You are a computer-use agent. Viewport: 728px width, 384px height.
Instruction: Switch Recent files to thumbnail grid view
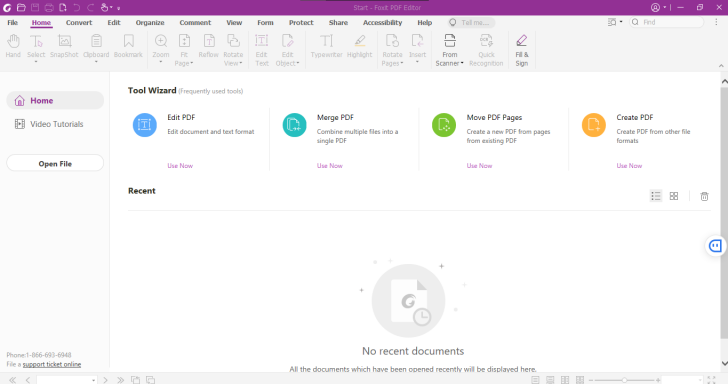[674, 196]
